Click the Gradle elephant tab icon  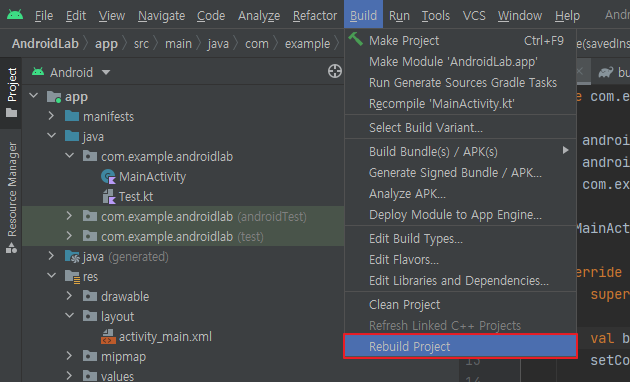click(605, 72)
